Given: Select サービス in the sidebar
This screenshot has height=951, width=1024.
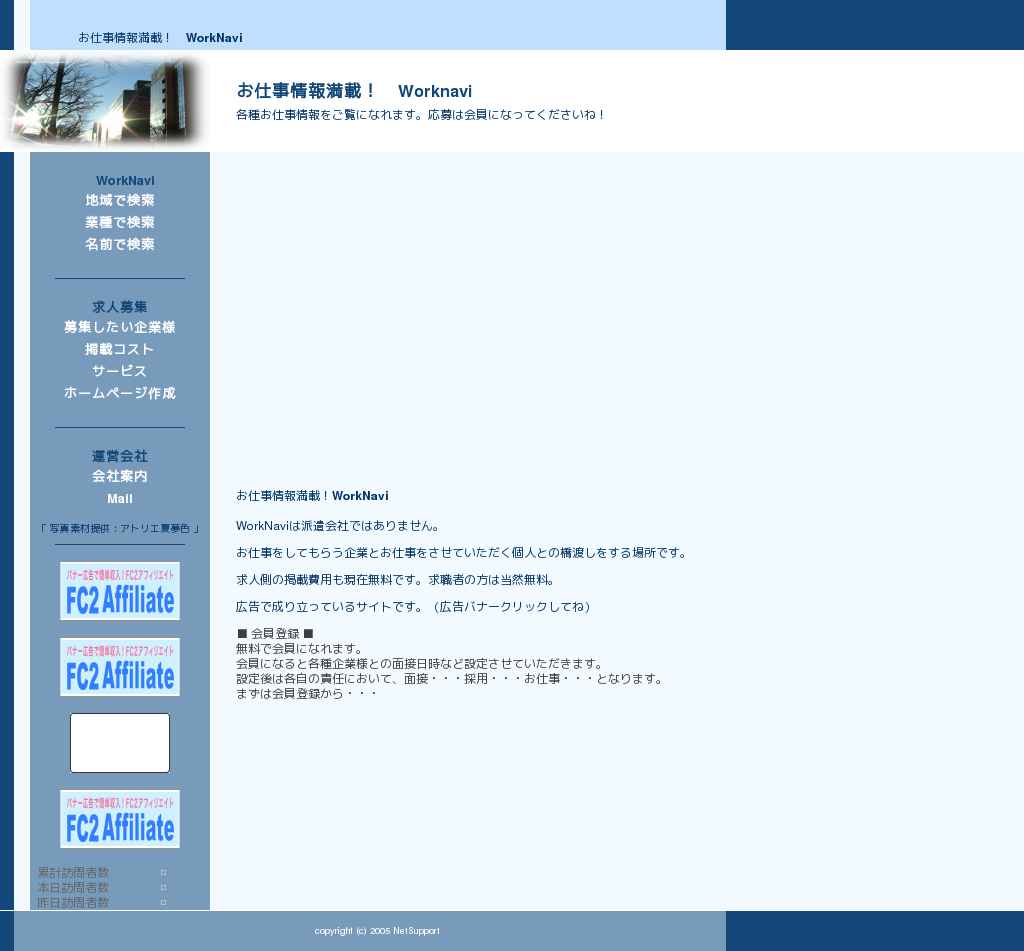Looking at the screenshot, I should click(120, 372).
